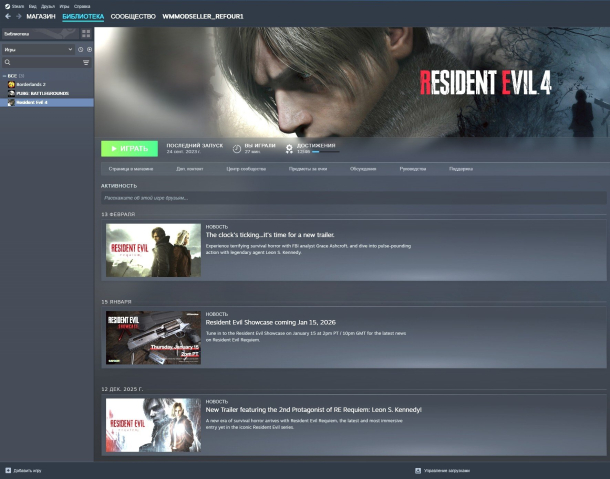Click the forward navigation arrow
Viewport: 610px width, 479px height.
click(18, 16)
